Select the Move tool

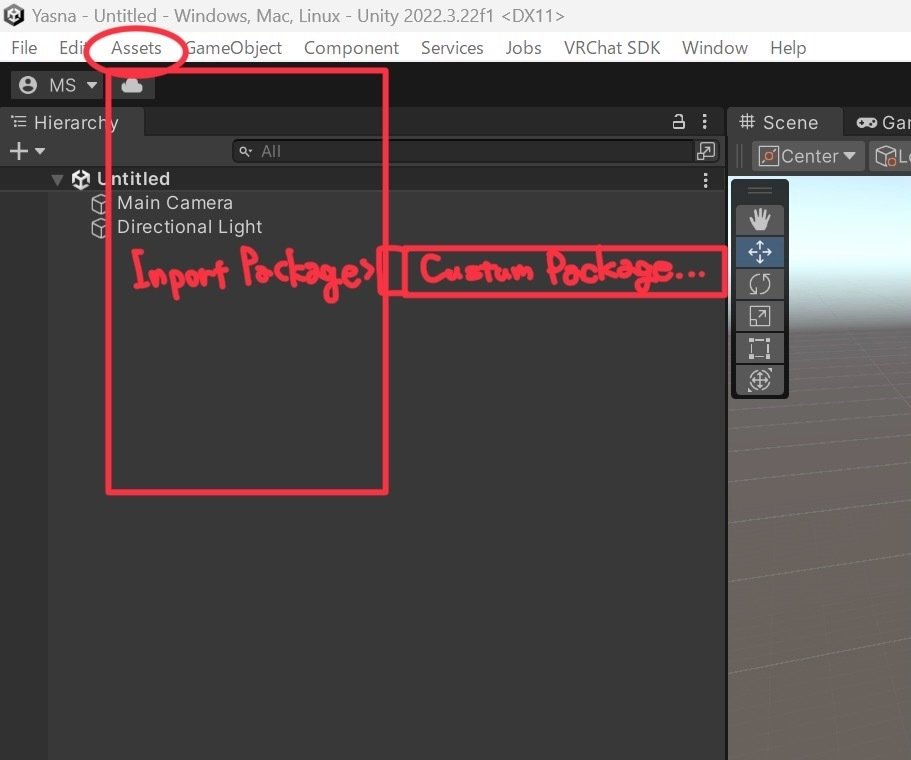pos(759,252)
